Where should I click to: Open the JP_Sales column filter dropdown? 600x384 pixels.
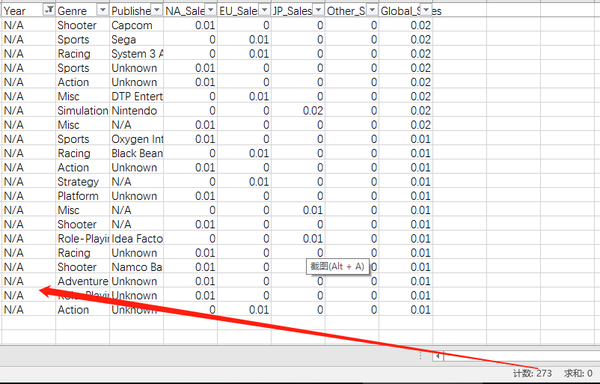(318, 11)
